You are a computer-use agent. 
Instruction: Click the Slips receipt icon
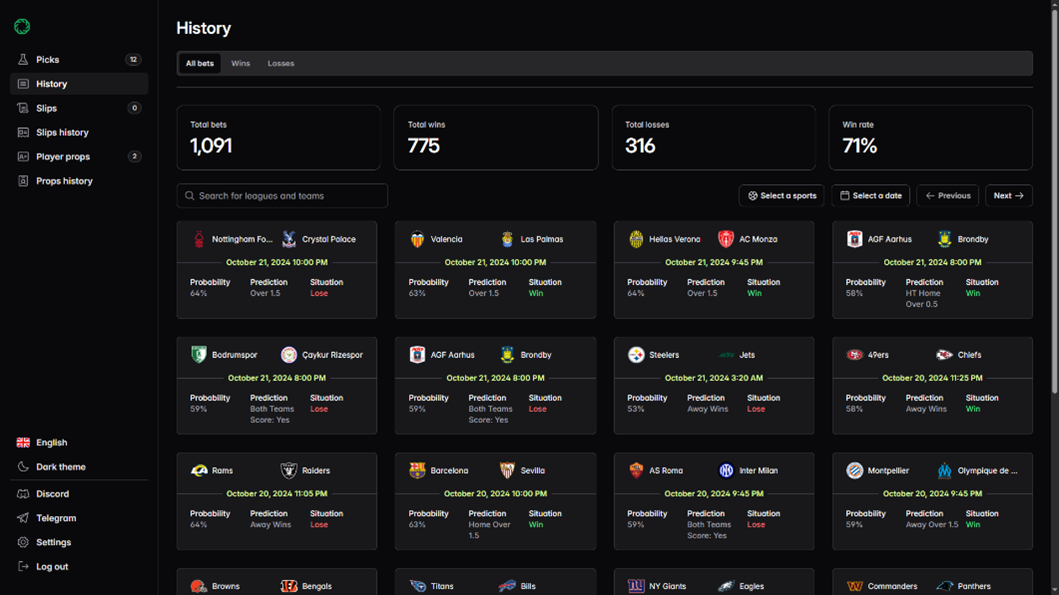pyautogui.click(x=23, y=108)
